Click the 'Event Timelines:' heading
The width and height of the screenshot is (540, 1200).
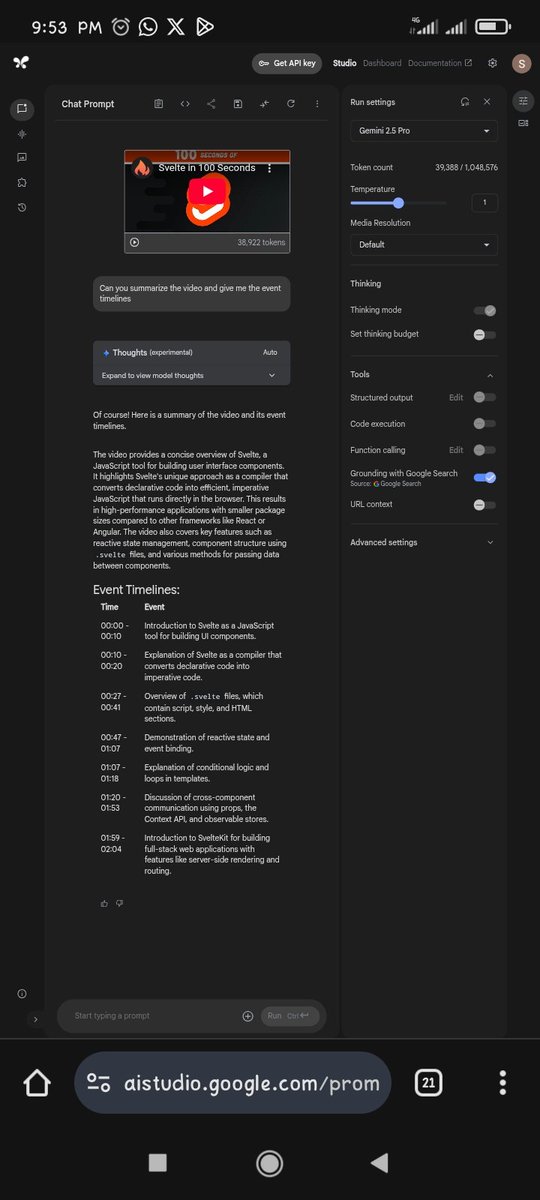pyautogui.click(x=136, y=589)
